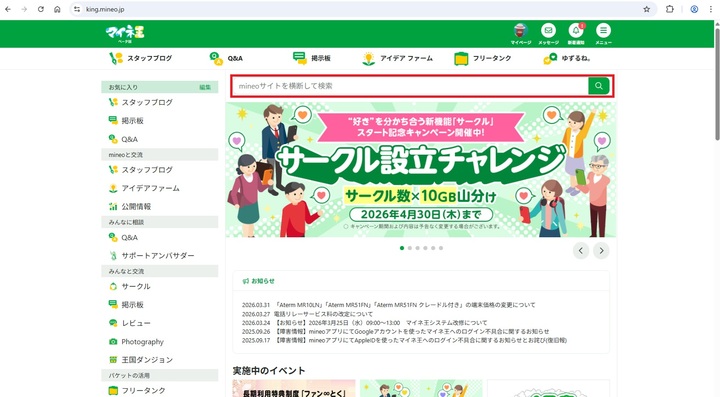The height and width of the screenshot is (397, 720).
Task: Reload the page with refresh icon
Action: pyautogui.click(x=40, y=9)
